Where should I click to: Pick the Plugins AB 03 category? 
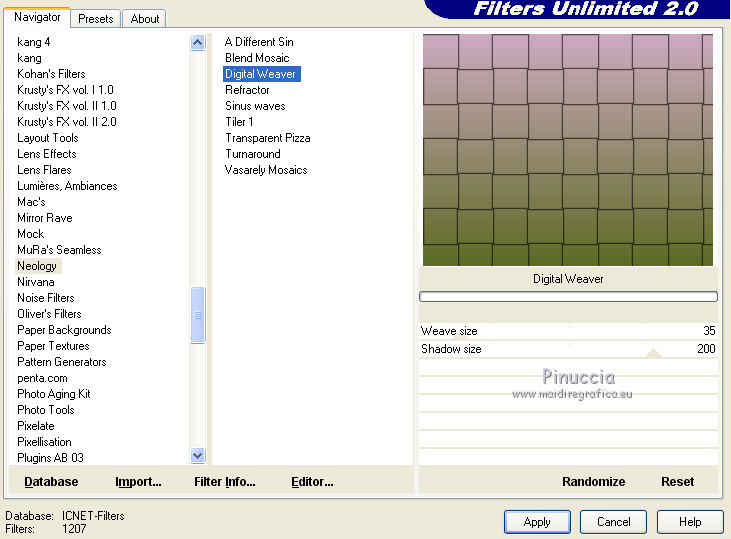pos(50,457)
